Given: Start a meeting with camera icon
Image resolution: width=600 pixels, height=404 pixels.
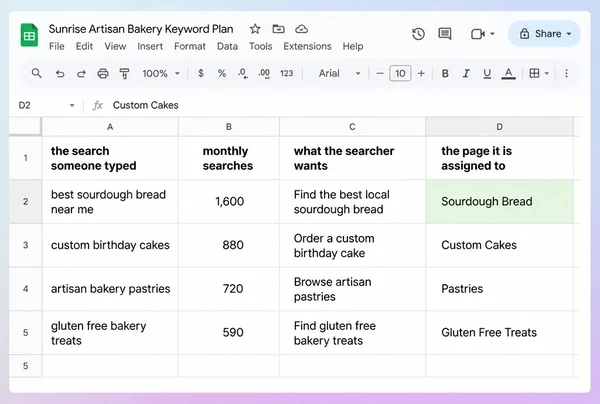Looking at the screenshot, I should pos(478,34).
